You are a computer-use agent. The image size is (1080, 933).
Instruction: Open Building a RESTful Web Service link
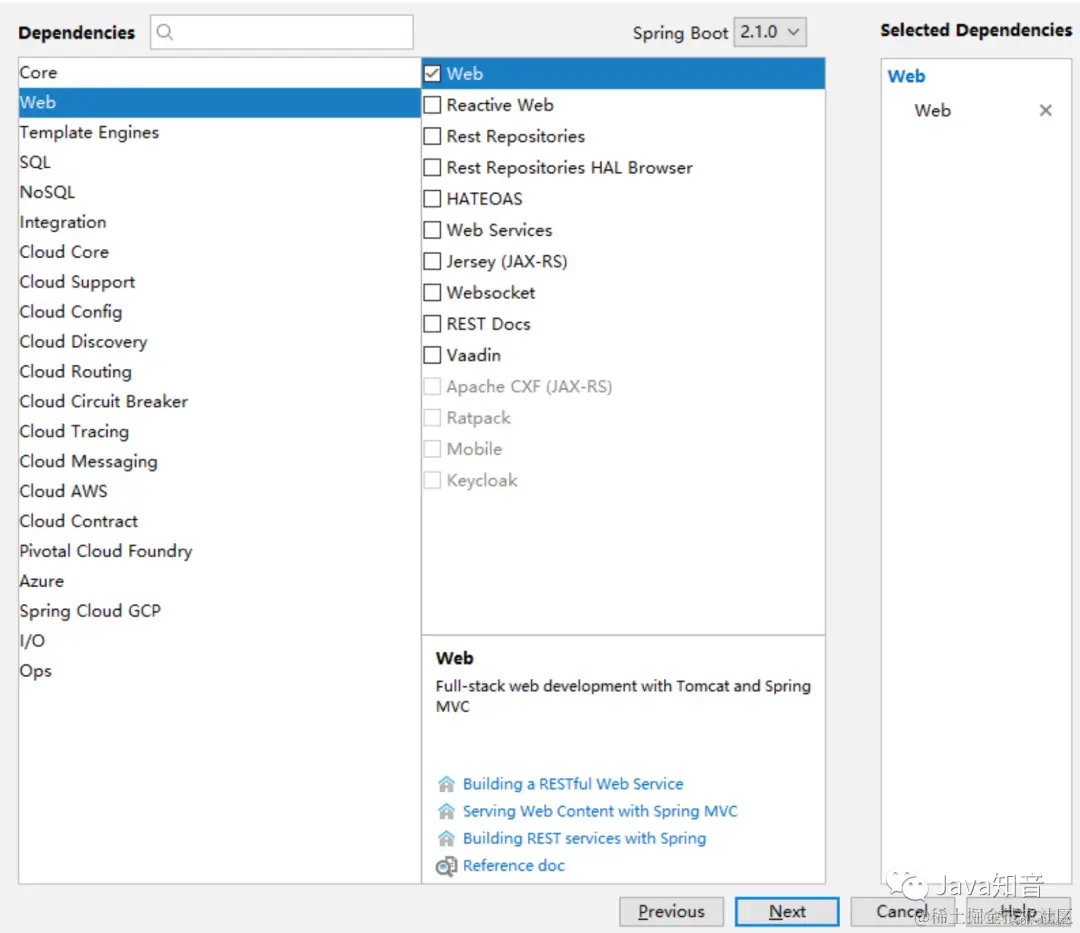(572, 784)
